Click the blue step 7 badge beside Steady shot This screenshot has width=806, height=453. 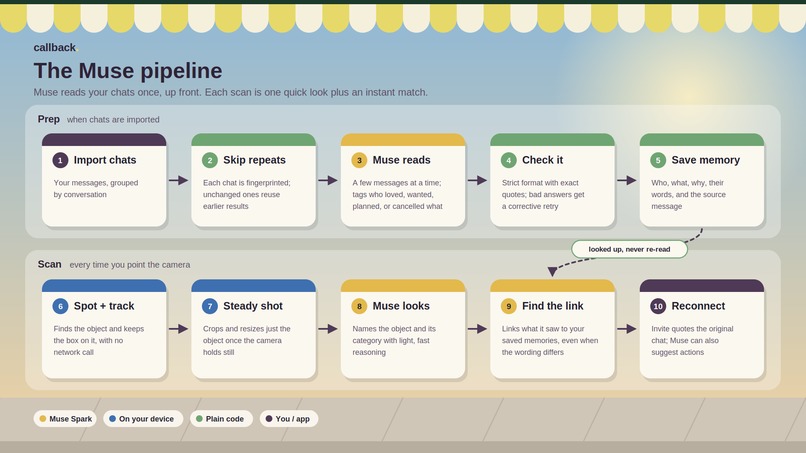click(x=210, y=306)
